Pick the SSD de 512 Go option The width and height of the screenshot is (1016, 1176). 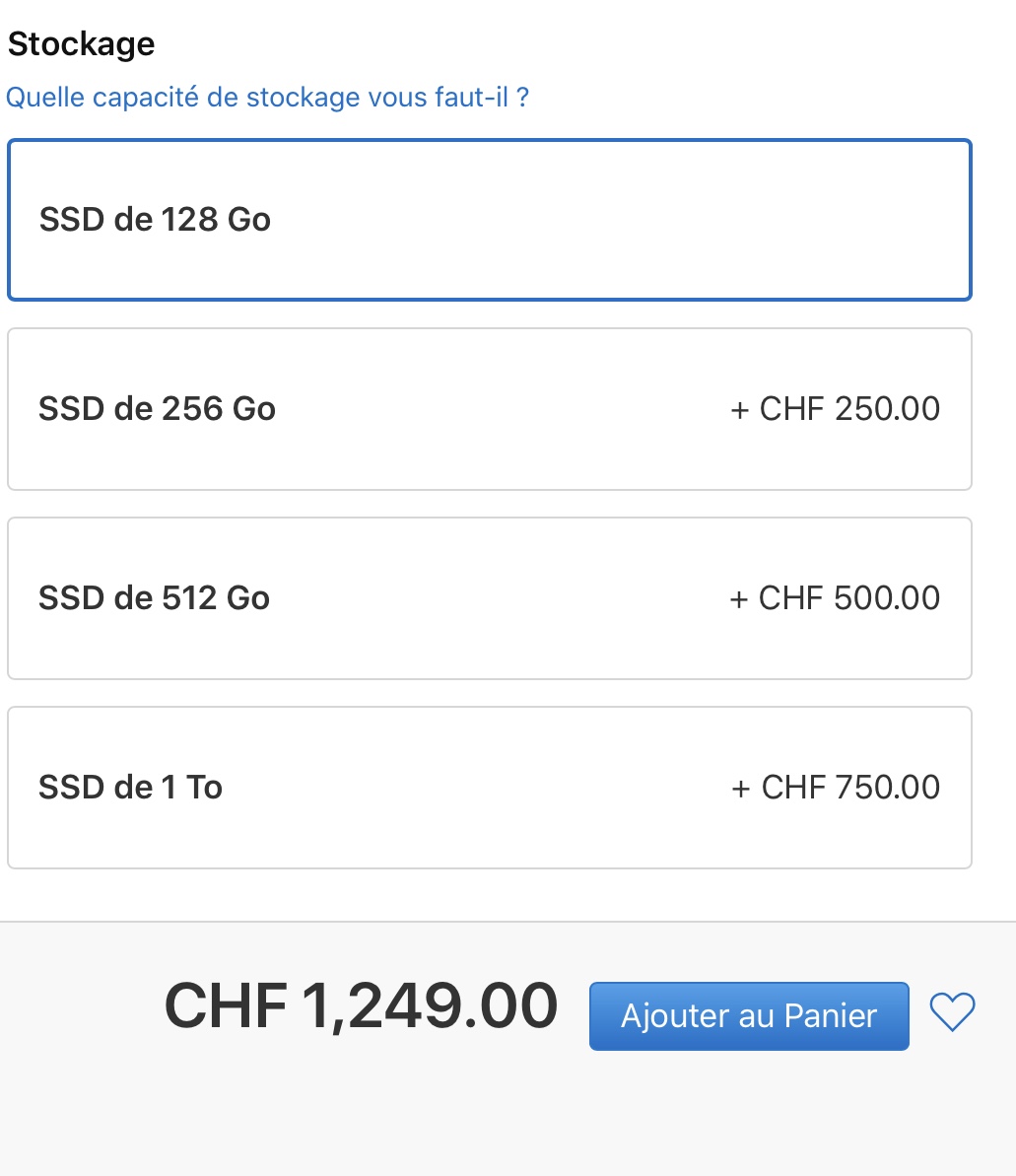(489, 598)
